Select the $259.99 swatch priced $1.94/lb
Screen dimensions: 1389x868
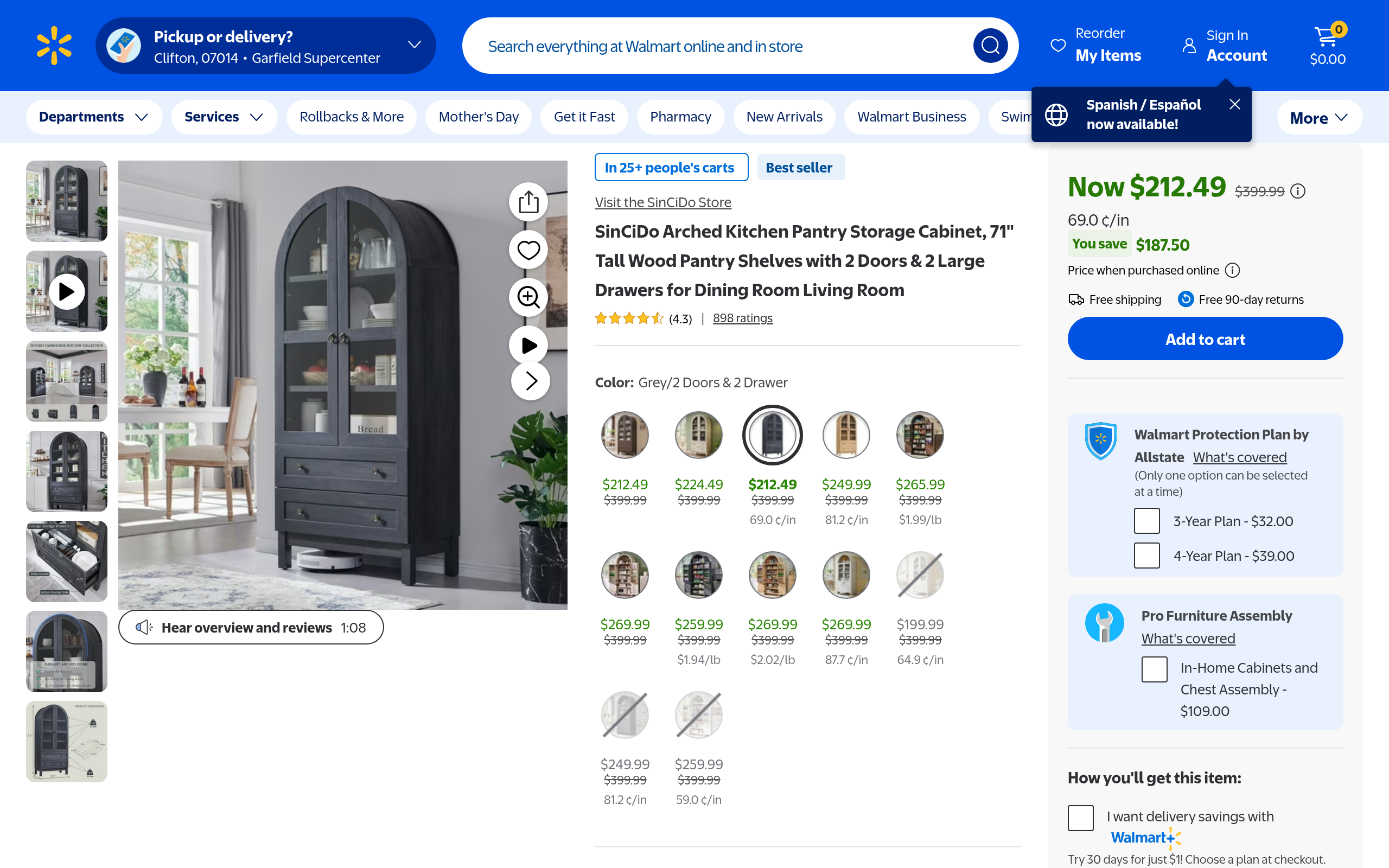click(698, 575)
